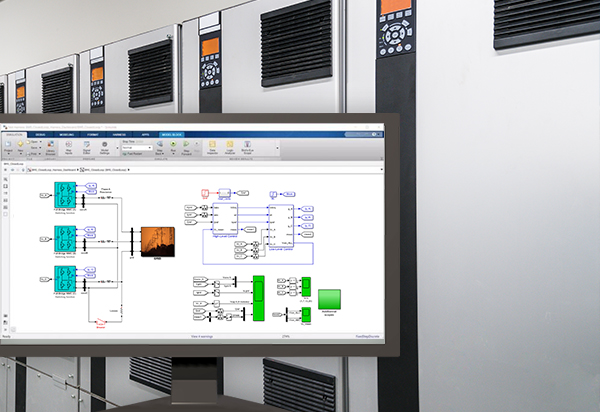Image resolution: width=600 pixels, height=412 pixels.
Task: Select the large green Additional scopes block
Action: 329,299
